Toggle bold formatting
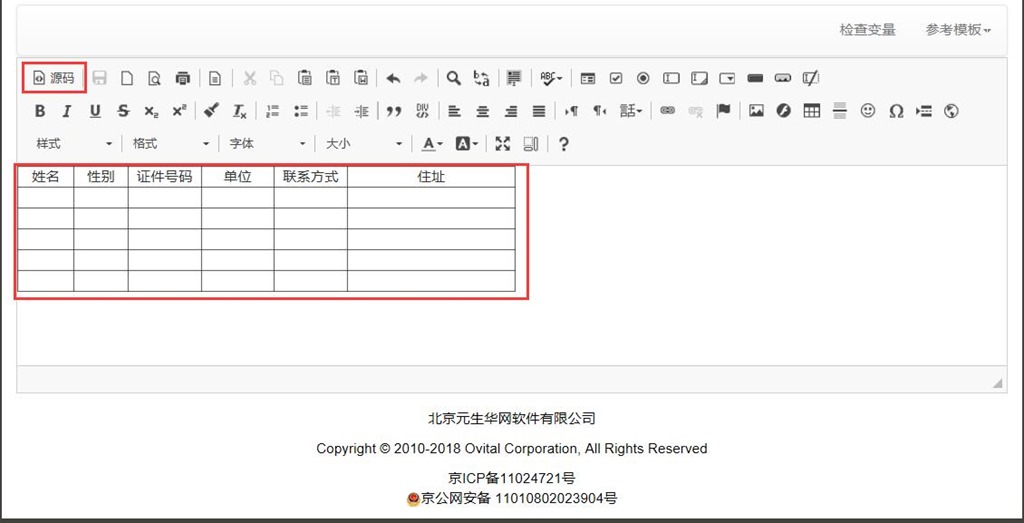1024x523 pixels. click(x=40, y=111)
